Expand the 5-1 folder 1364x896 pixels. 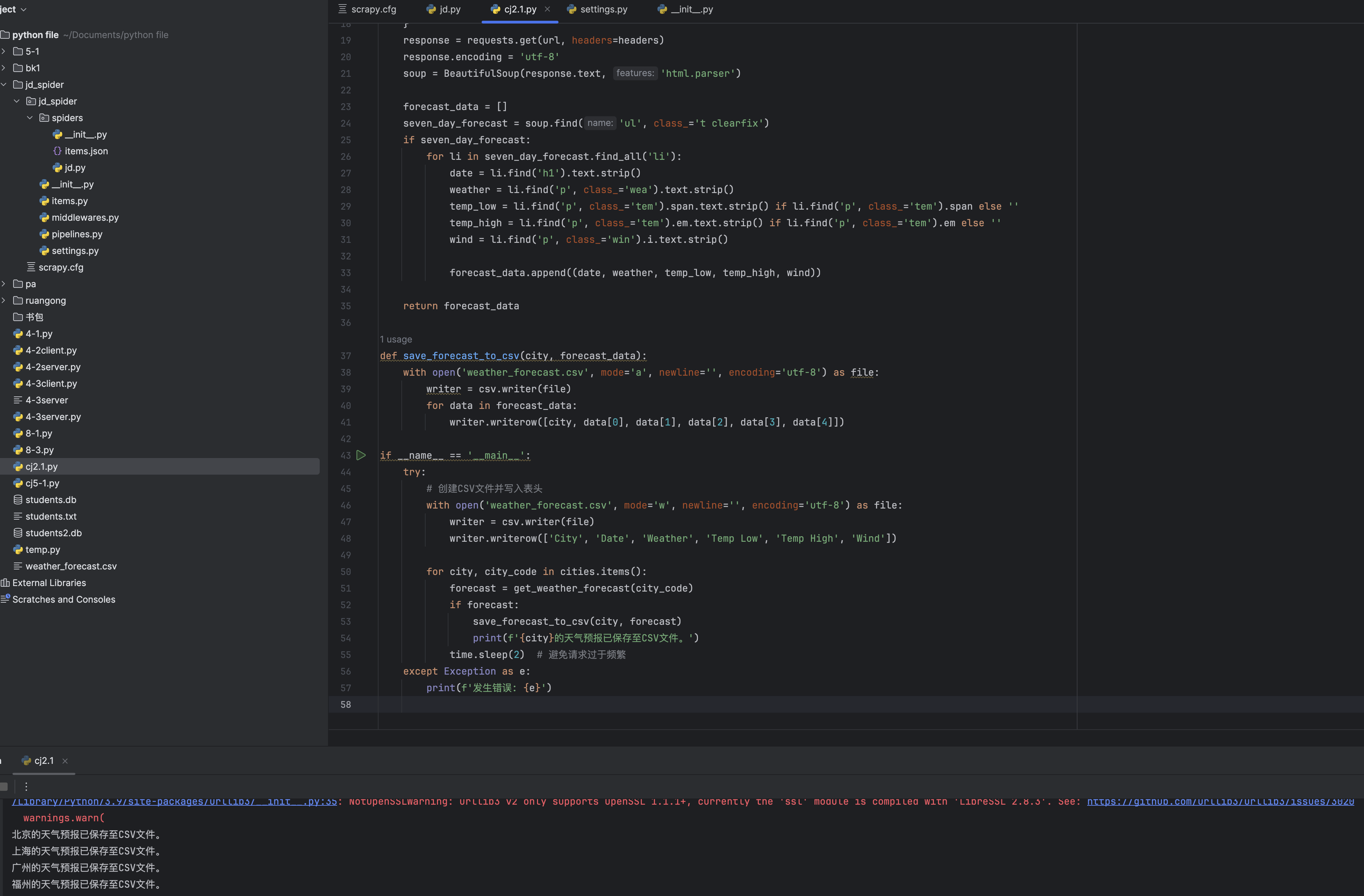[3, 51]
